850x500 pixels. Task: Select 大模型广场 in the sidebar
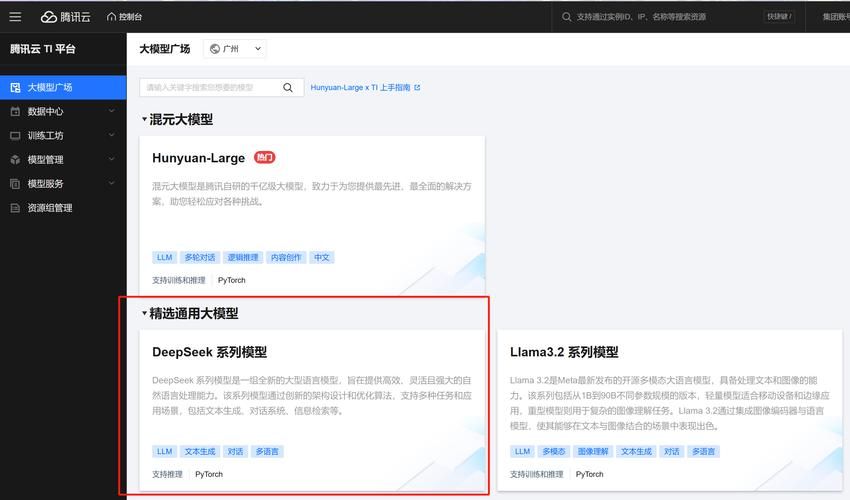(x=63, y=87)
